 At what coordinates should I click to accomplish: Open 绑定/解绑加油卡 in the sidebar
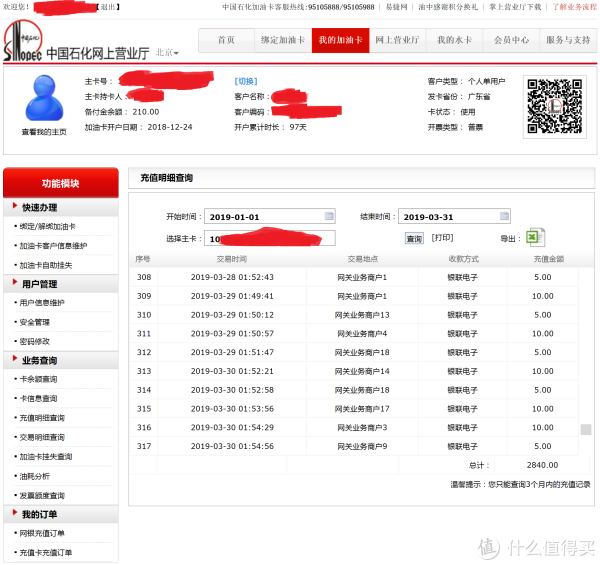click(47, 226)
